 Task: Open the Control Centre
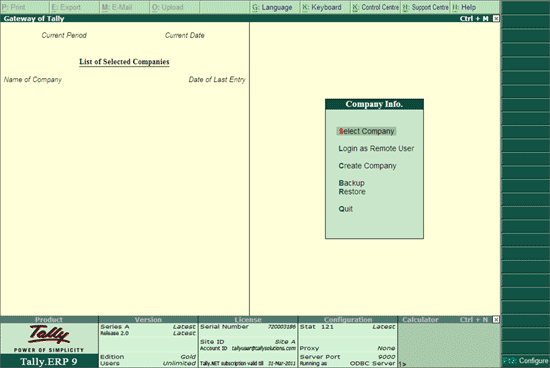pos(375,7)
